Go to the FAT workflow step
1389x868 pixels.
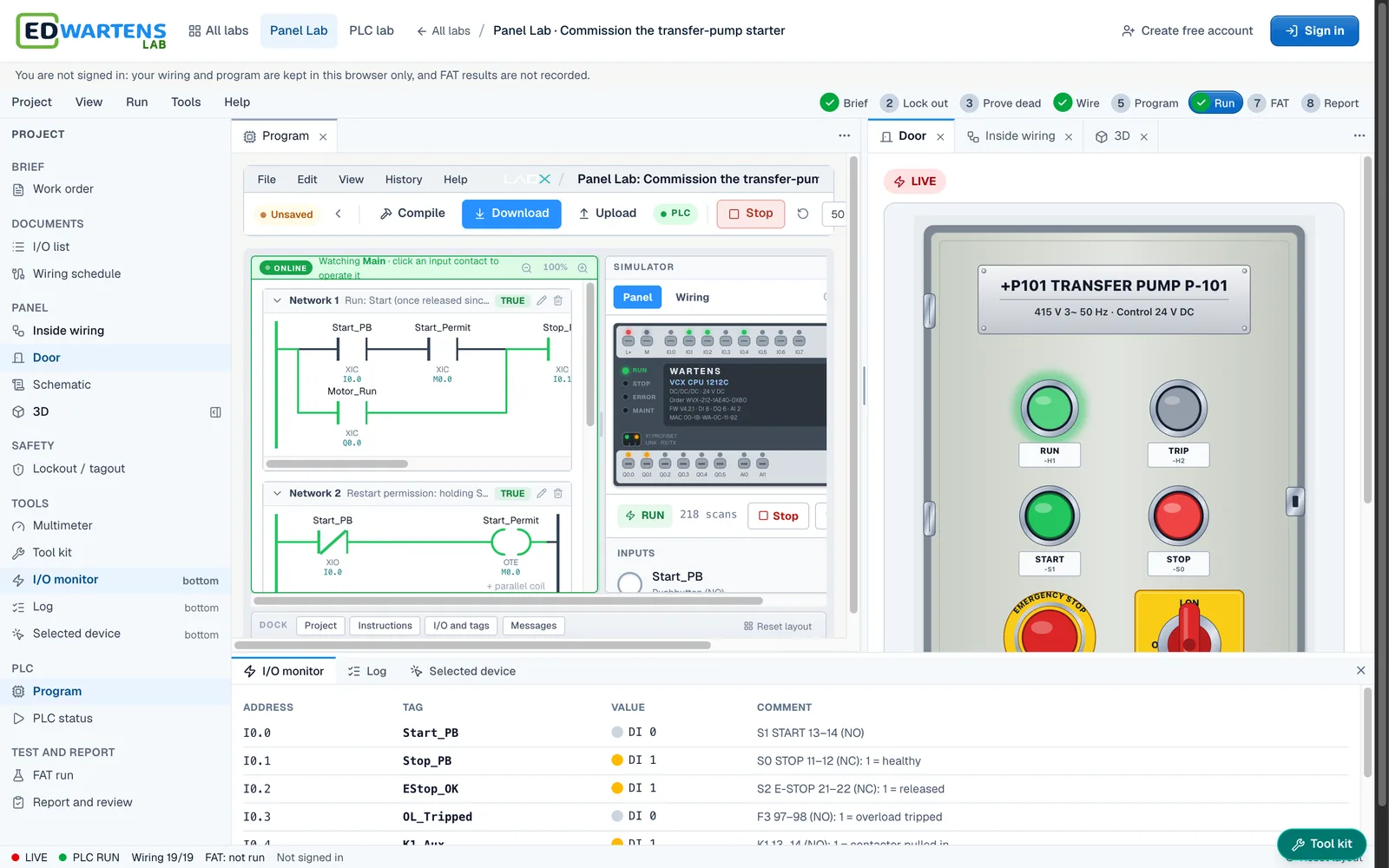(1268, 103)
